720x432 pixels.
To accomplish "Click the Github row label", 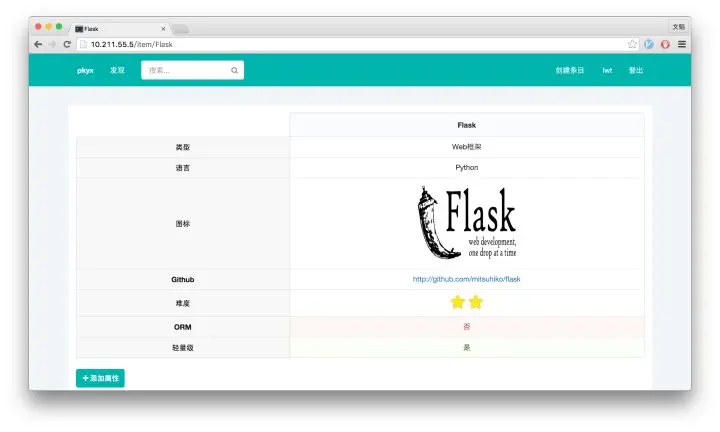I will 183,279.
